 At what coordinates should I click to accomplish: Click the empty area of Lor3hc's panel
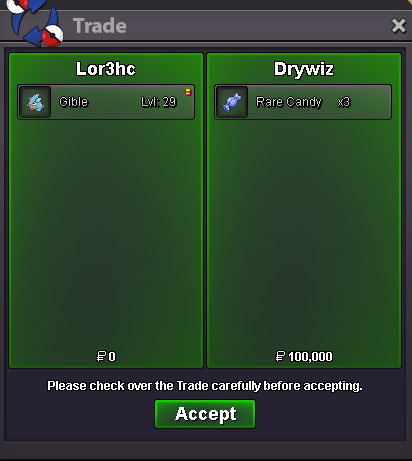pos(106,233)
